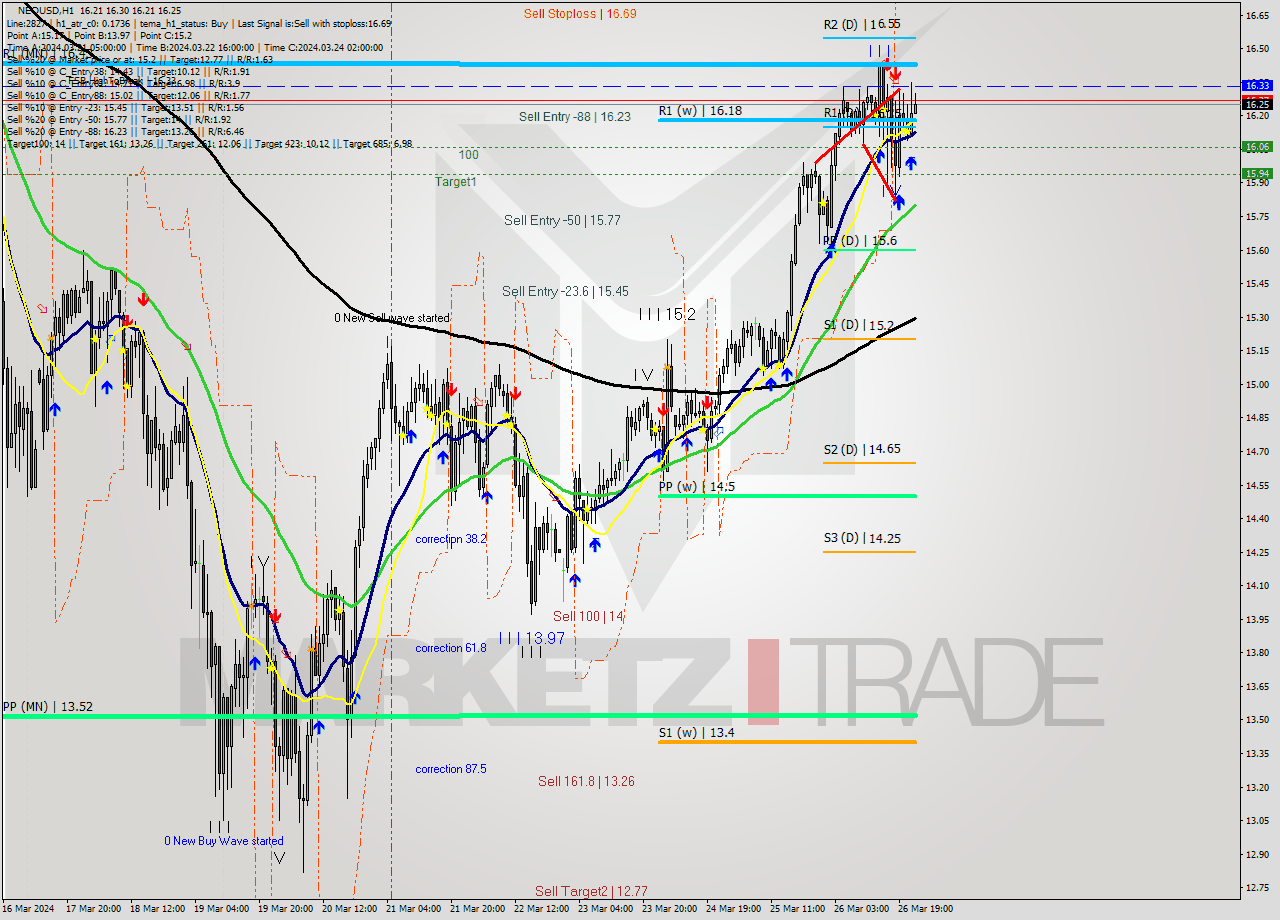Image resolution: width=1280 pixels, height=920 pixels.
Task: Select the 'Sell 100 | 14' label
Action: click(x=588, y=617)
